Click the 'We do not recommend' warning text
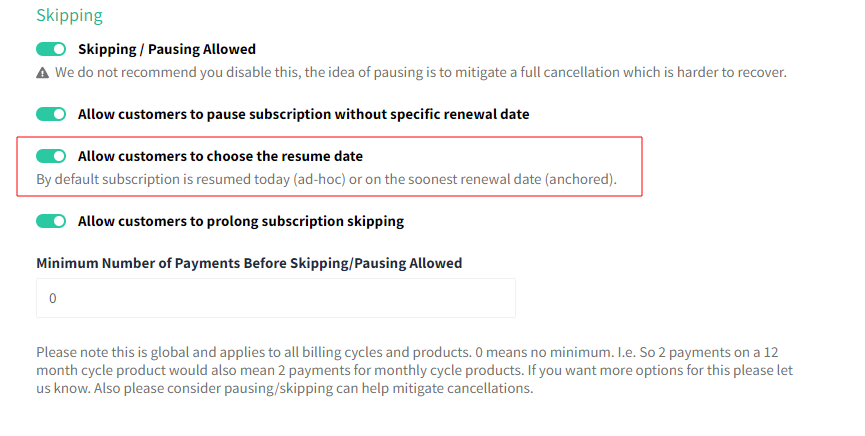 pos(420,72)
